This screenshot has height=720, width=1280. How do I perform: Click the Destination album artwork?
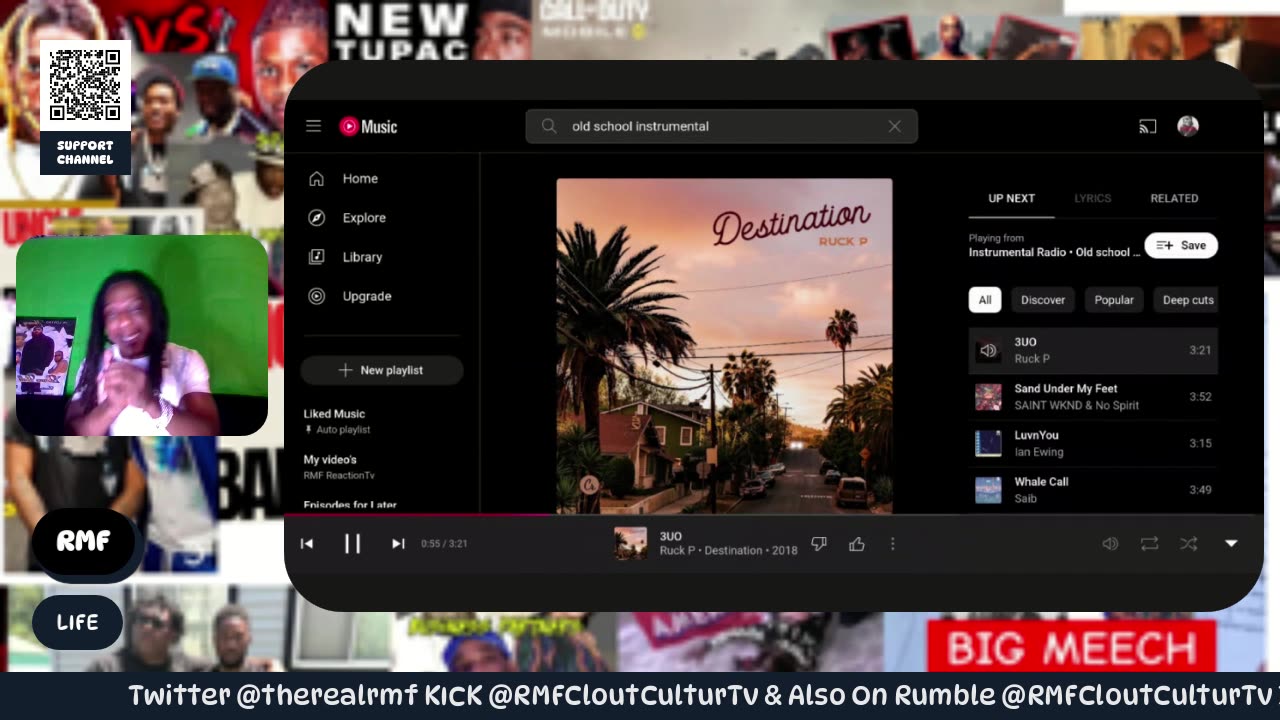(x=724, y=346)
